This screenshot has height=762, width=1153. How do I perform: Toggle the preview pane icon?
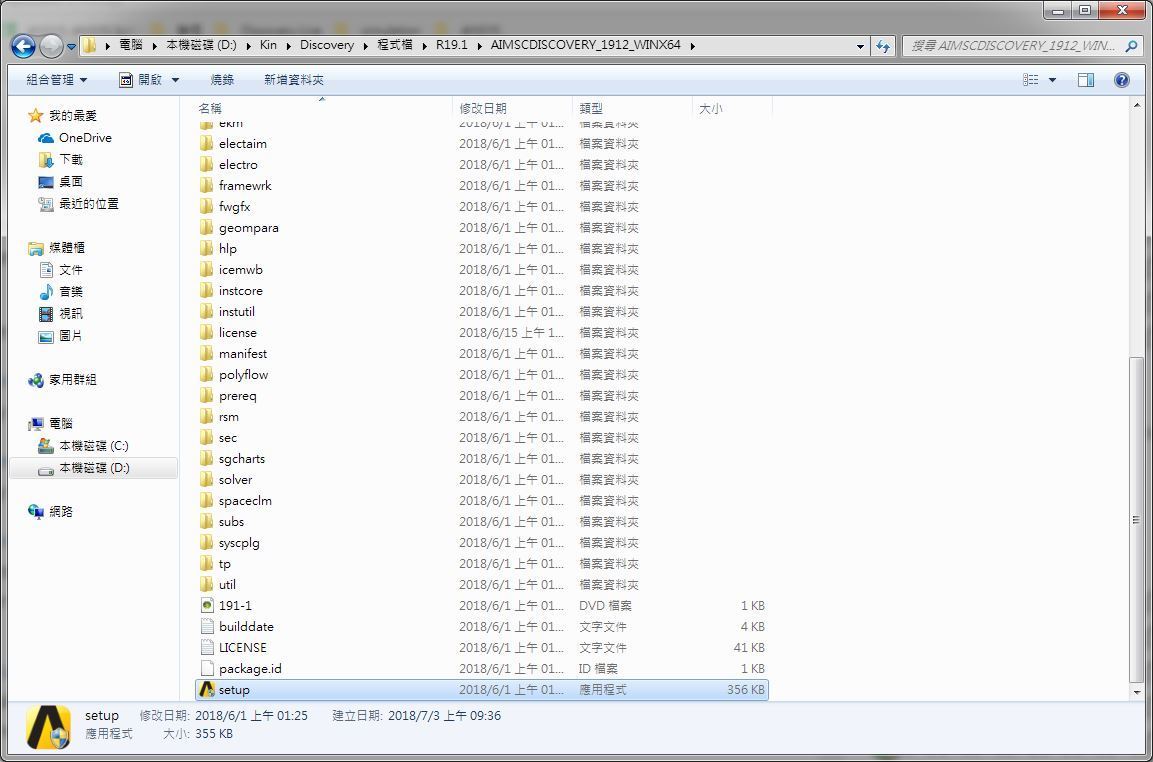click(1085, 79)
